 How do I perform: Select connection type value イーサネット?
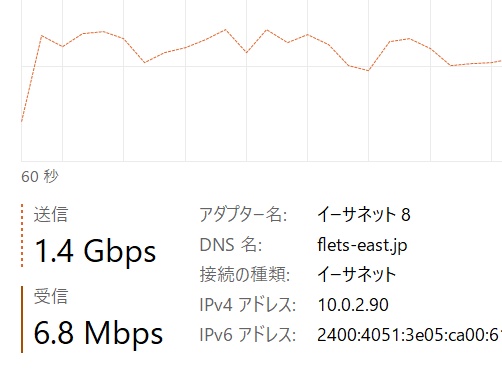pyautogui.click(x=356, y=275)
